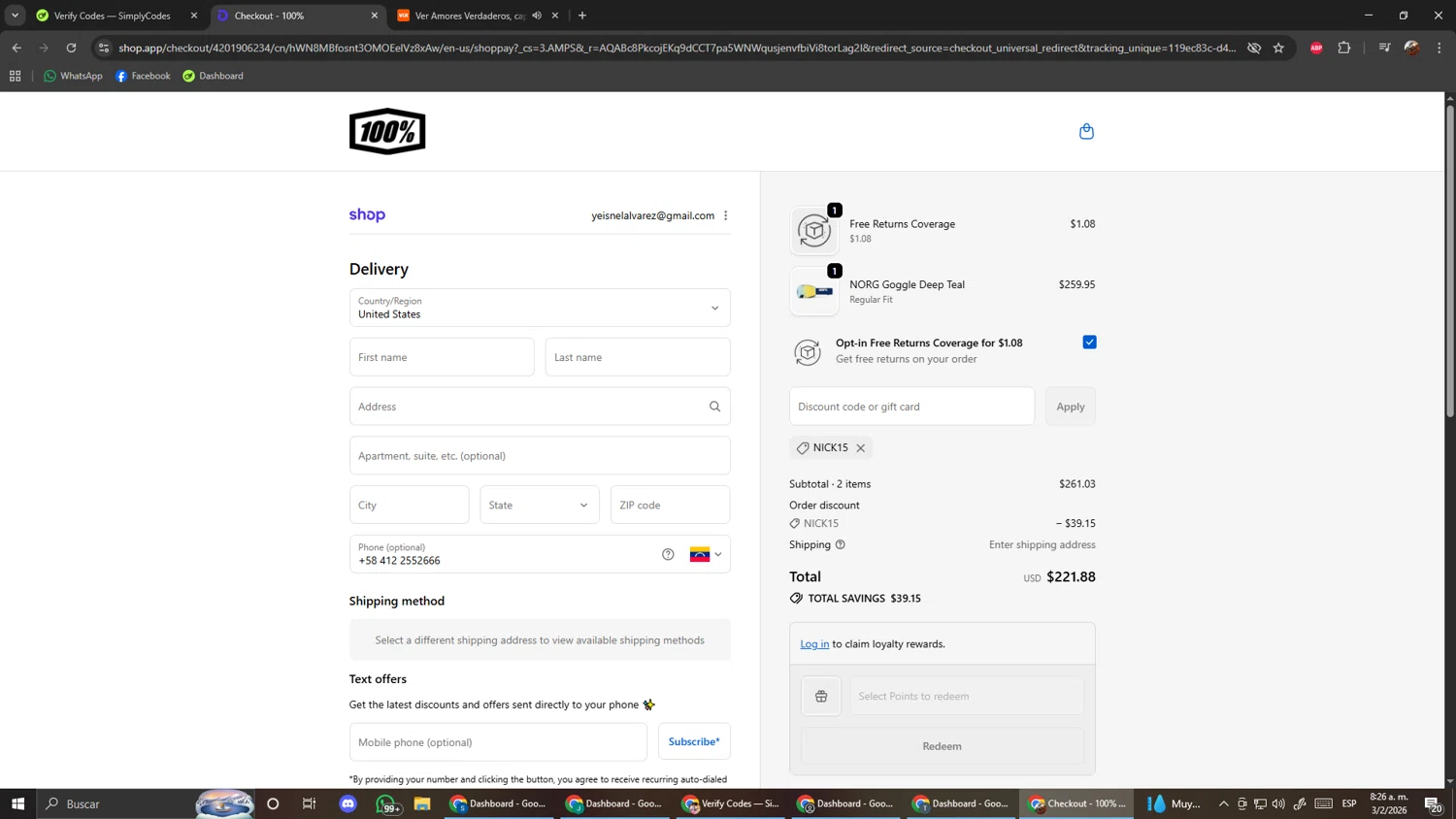Image resolution: width=1456 pixels, height=819 pixels.
Task: Click the Address input field
Action: [x=540, y=407]
